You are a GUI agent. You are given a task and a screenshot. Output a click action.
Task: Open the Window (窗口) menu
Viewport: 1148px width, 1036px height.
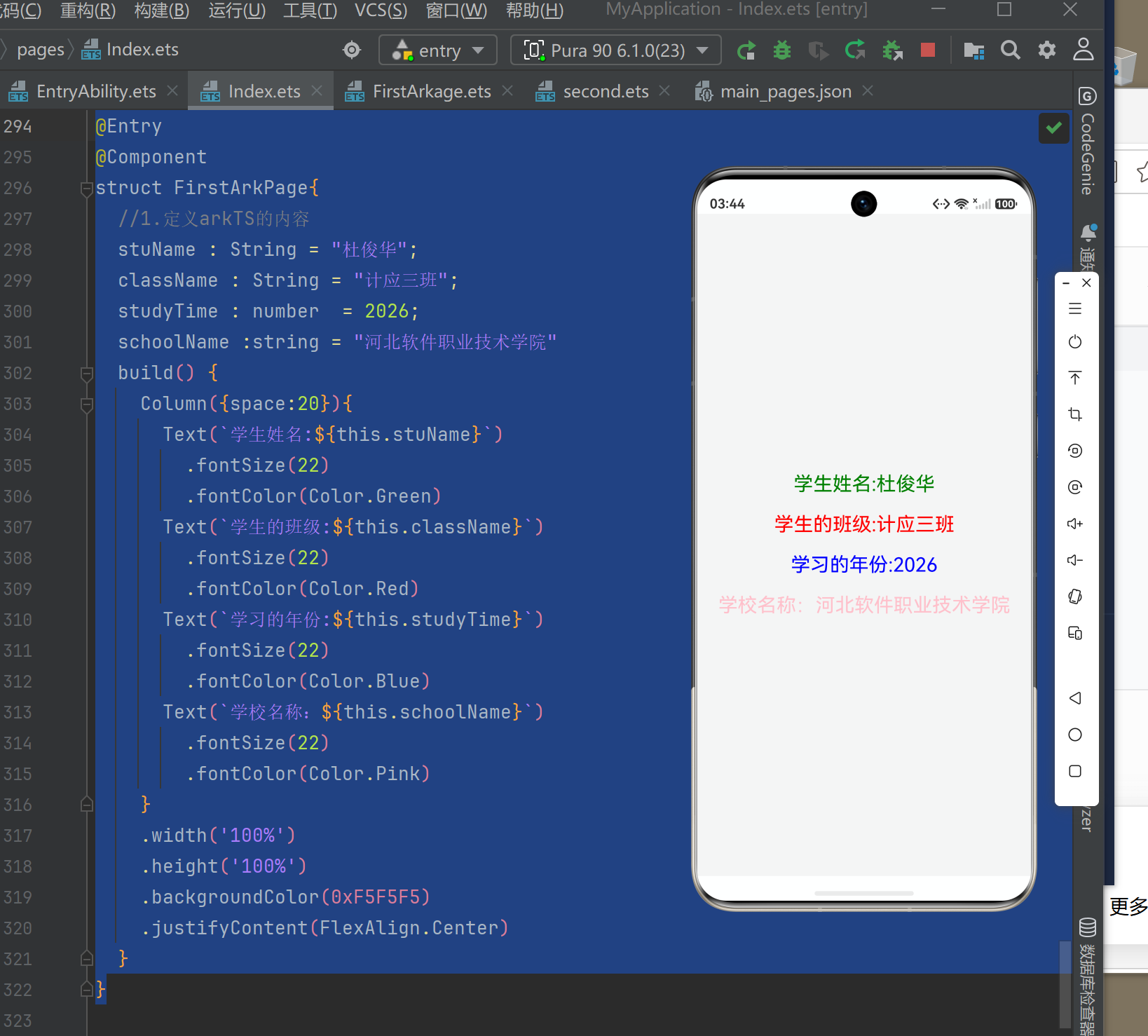coord(457,11)
